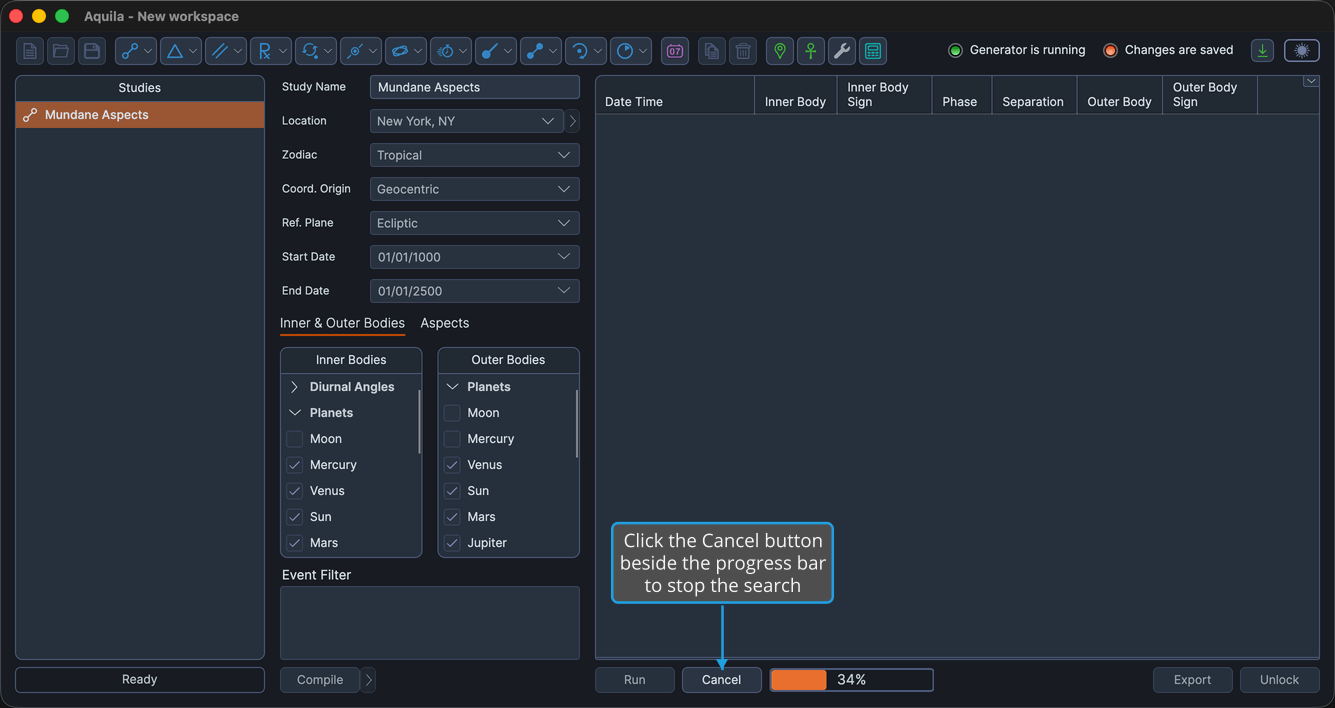Viewport: 1335px width, 708px height.
Task: Collapse the Planets group in Outer Bodies
Action: point(452,387)
